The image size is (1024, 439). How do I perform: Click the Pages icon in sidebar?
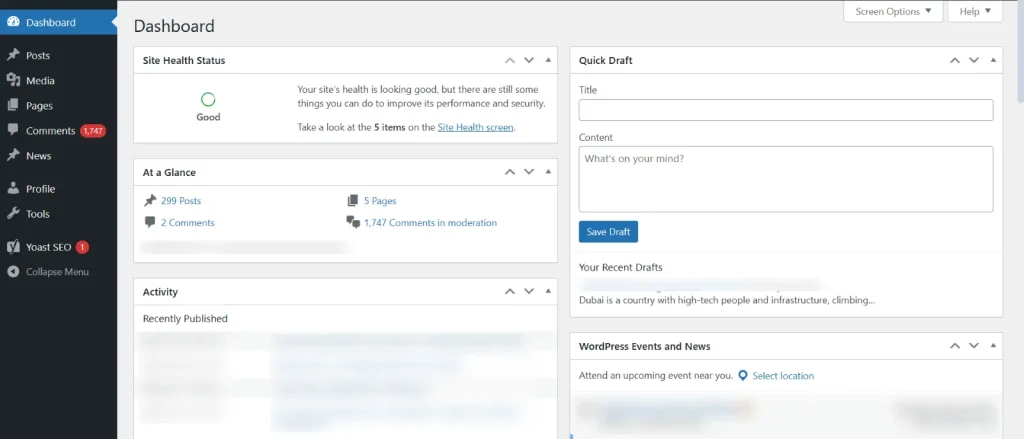[13, 105]
